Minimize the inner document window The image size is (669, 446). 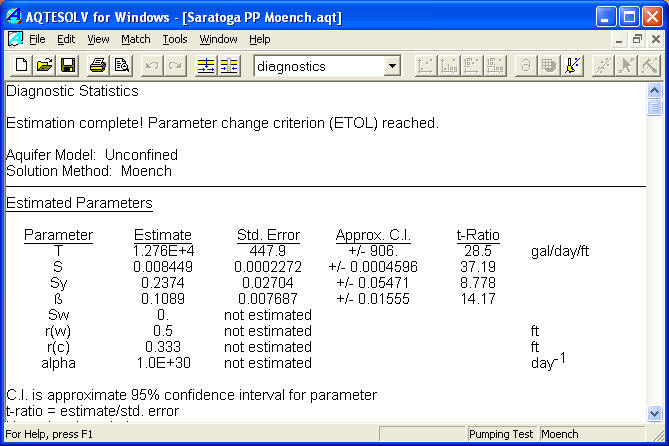pyautogui.click(x=619, y=40)
